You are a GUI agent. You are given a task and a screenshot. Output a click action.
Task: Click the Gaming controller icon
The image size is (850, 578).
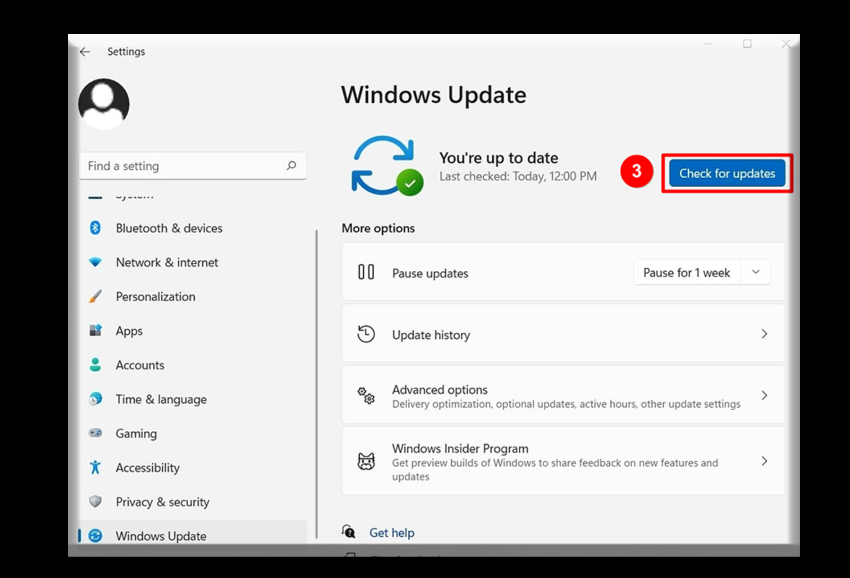click(96, 433)
